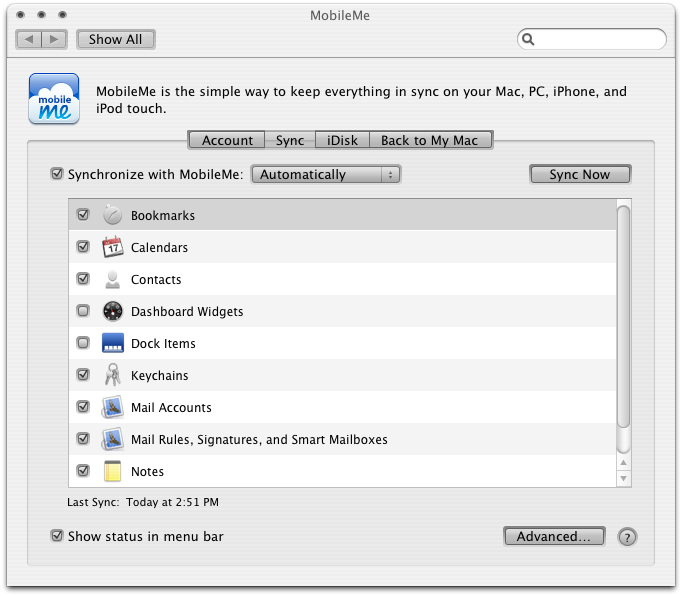Click the magnifying glass search icon
The width and height of the screenshot is (682, 596).
click(x=528, y=40)
